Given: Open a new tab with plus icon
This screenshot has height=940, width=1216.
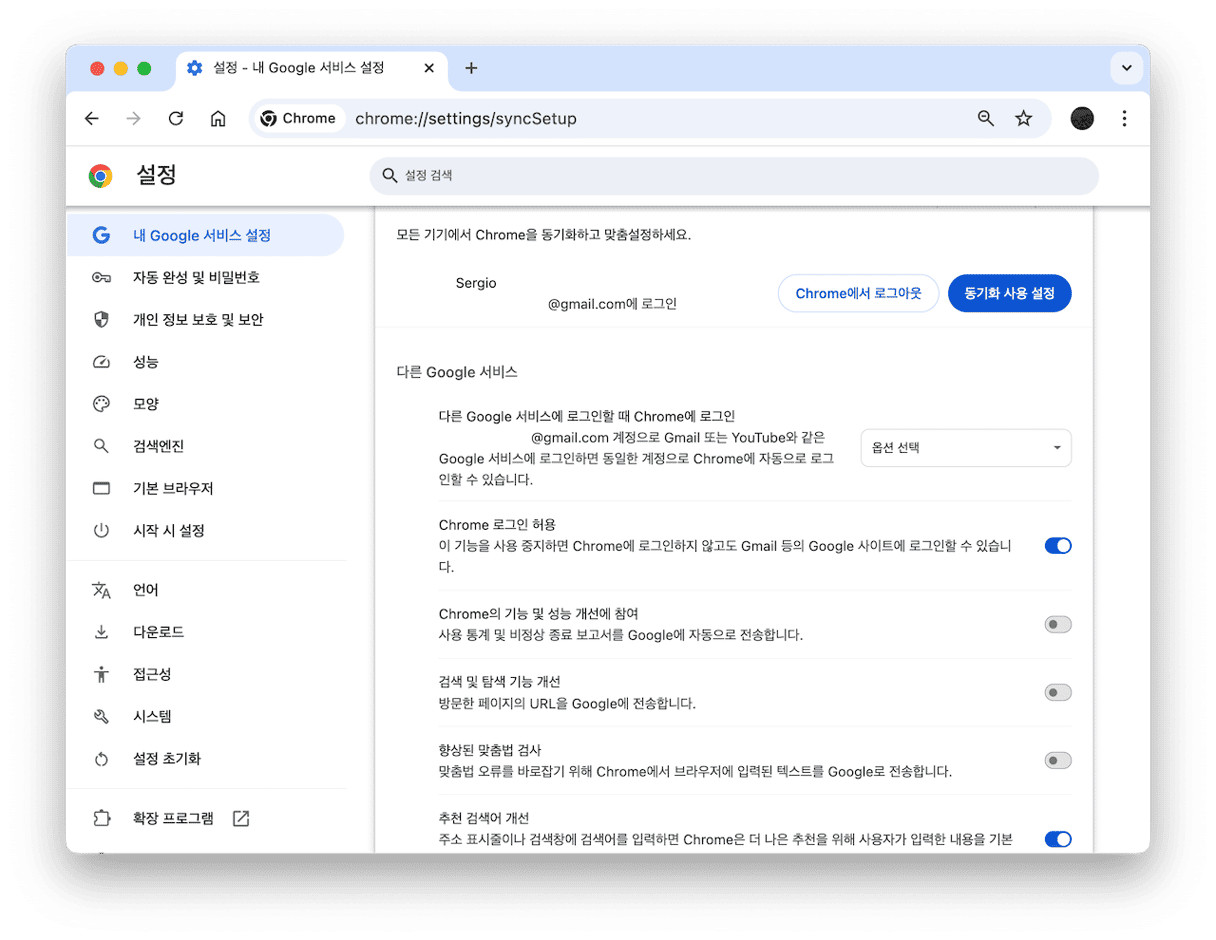Looking at the screenshot, I should [472, 68].
